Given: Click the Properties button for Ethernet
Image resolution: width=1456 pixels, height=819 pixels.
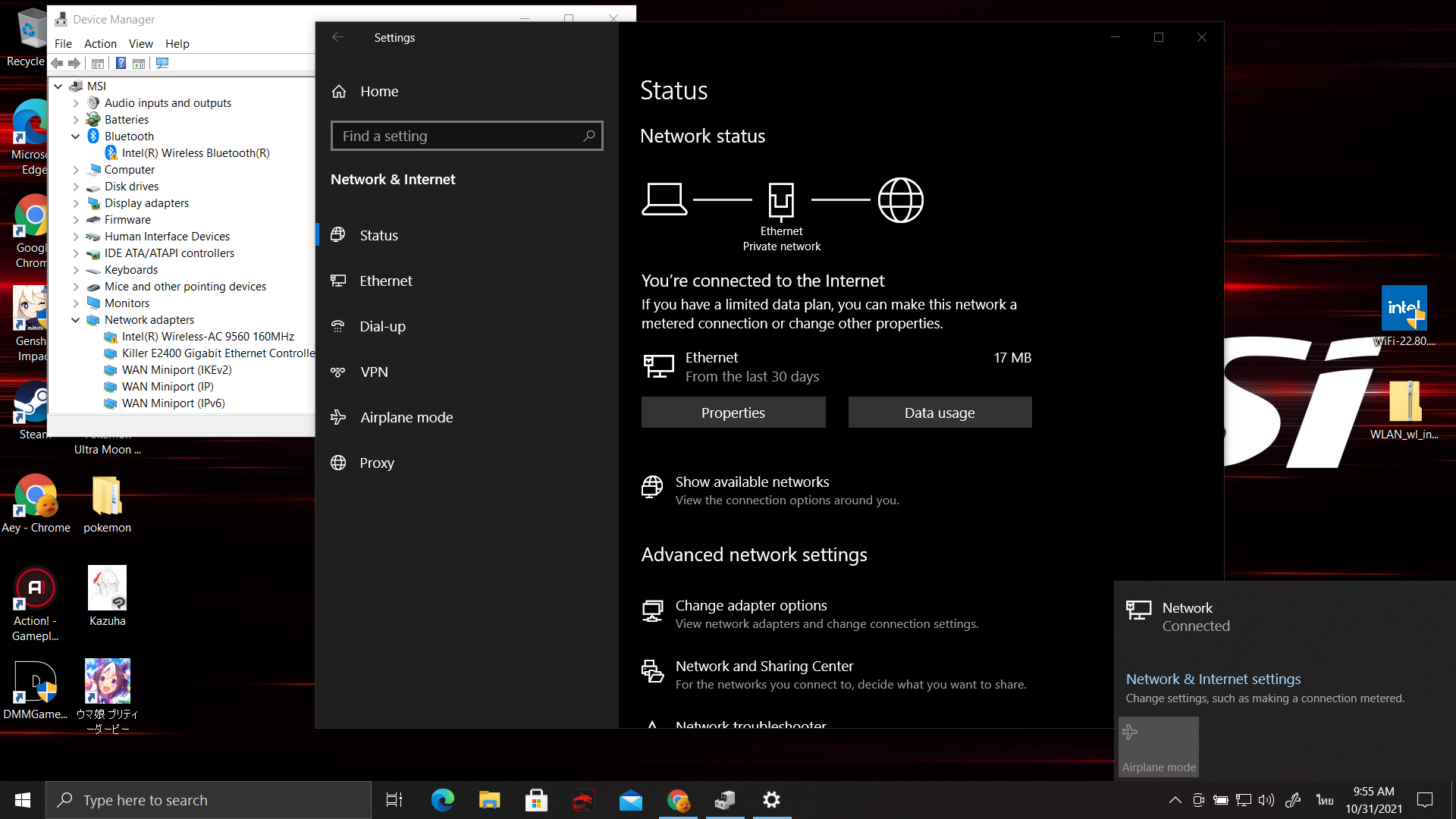Looking at the screenshot, I should coord(733,413).
